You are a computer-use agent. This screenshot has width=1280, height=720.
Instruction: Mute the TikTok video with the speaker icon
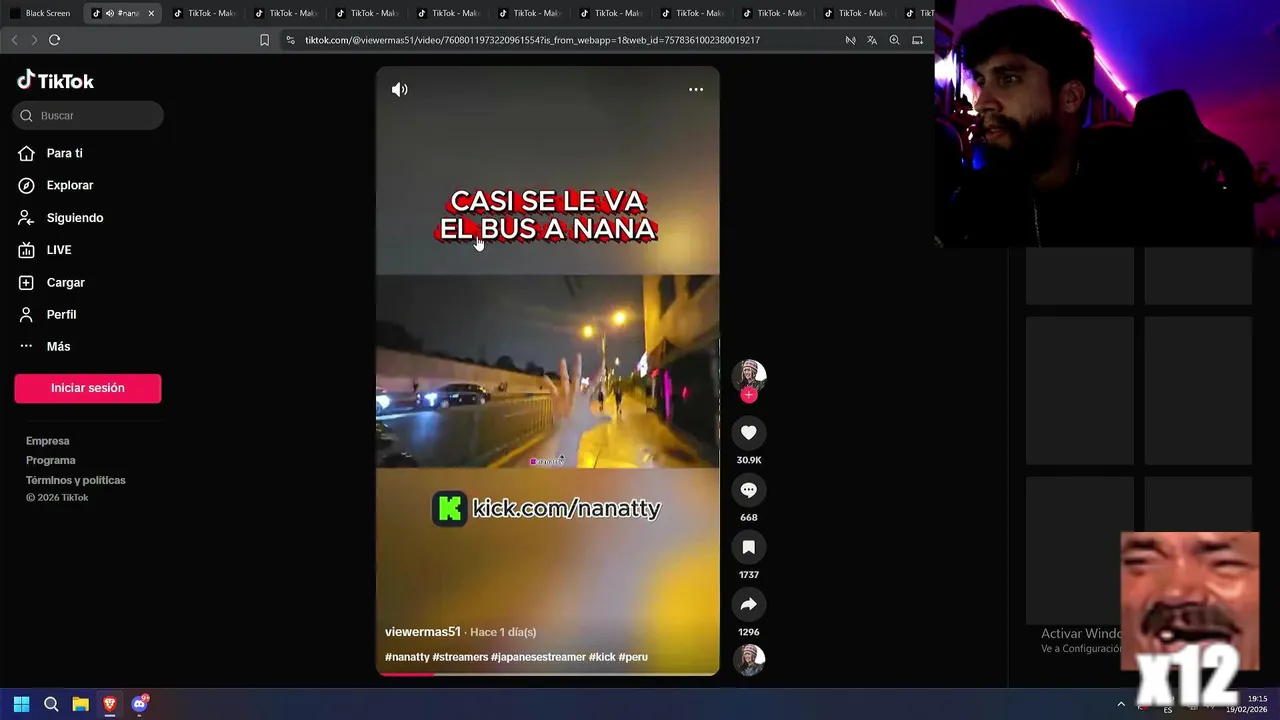400,90
